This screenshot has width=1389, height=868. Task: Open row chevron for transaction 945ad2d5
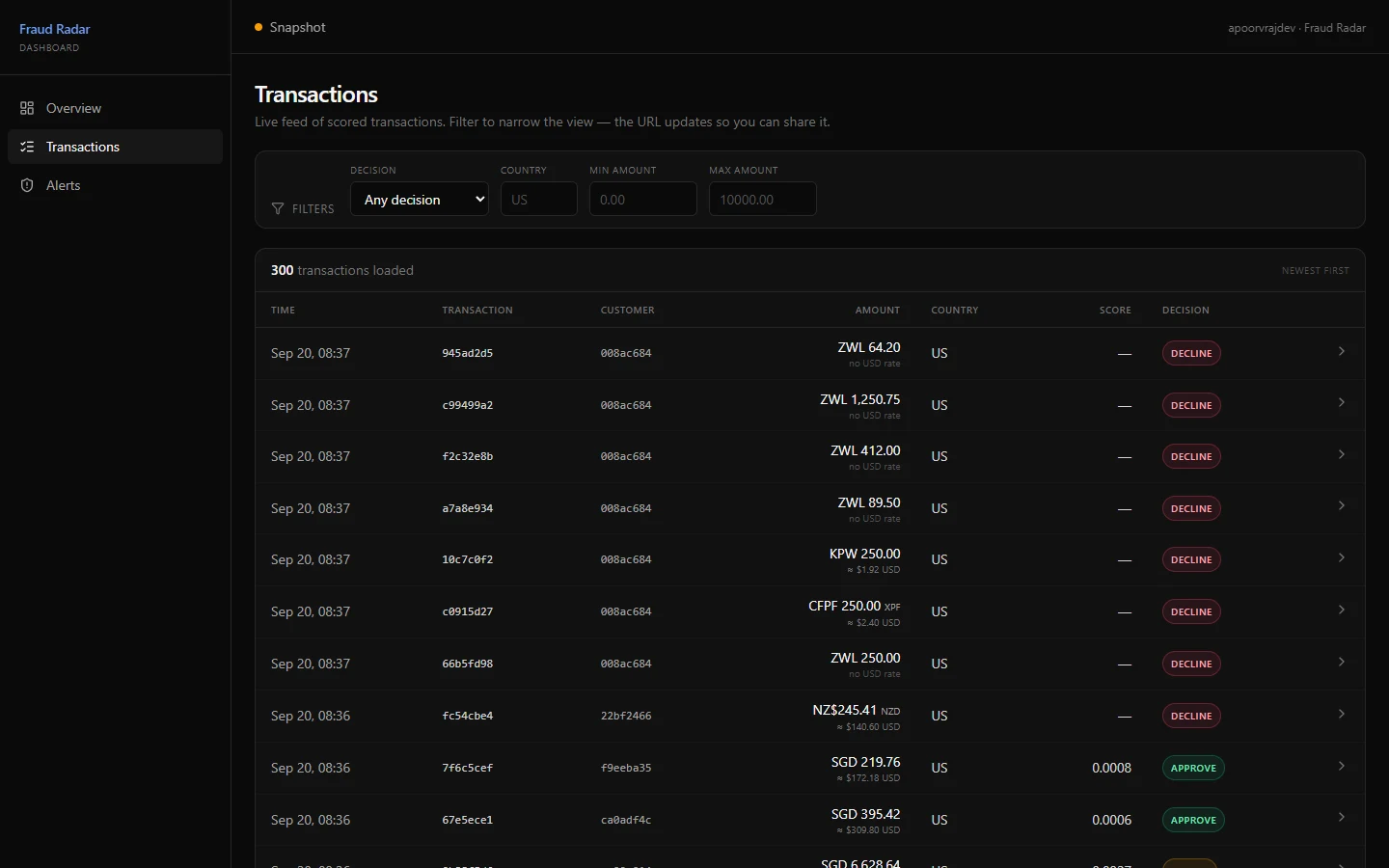point(1342,352)
